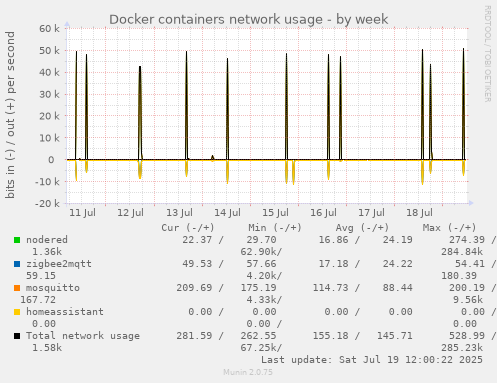Select the 'Total network usage' legend label

[83, 336]
